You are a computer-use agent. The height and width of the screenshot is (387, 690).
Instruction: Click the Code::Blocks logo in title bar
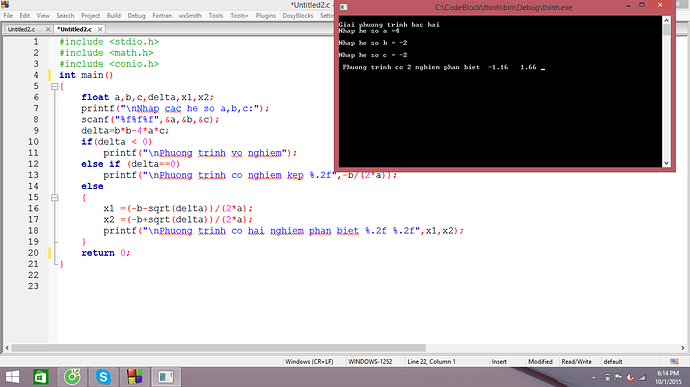(5, 4)
